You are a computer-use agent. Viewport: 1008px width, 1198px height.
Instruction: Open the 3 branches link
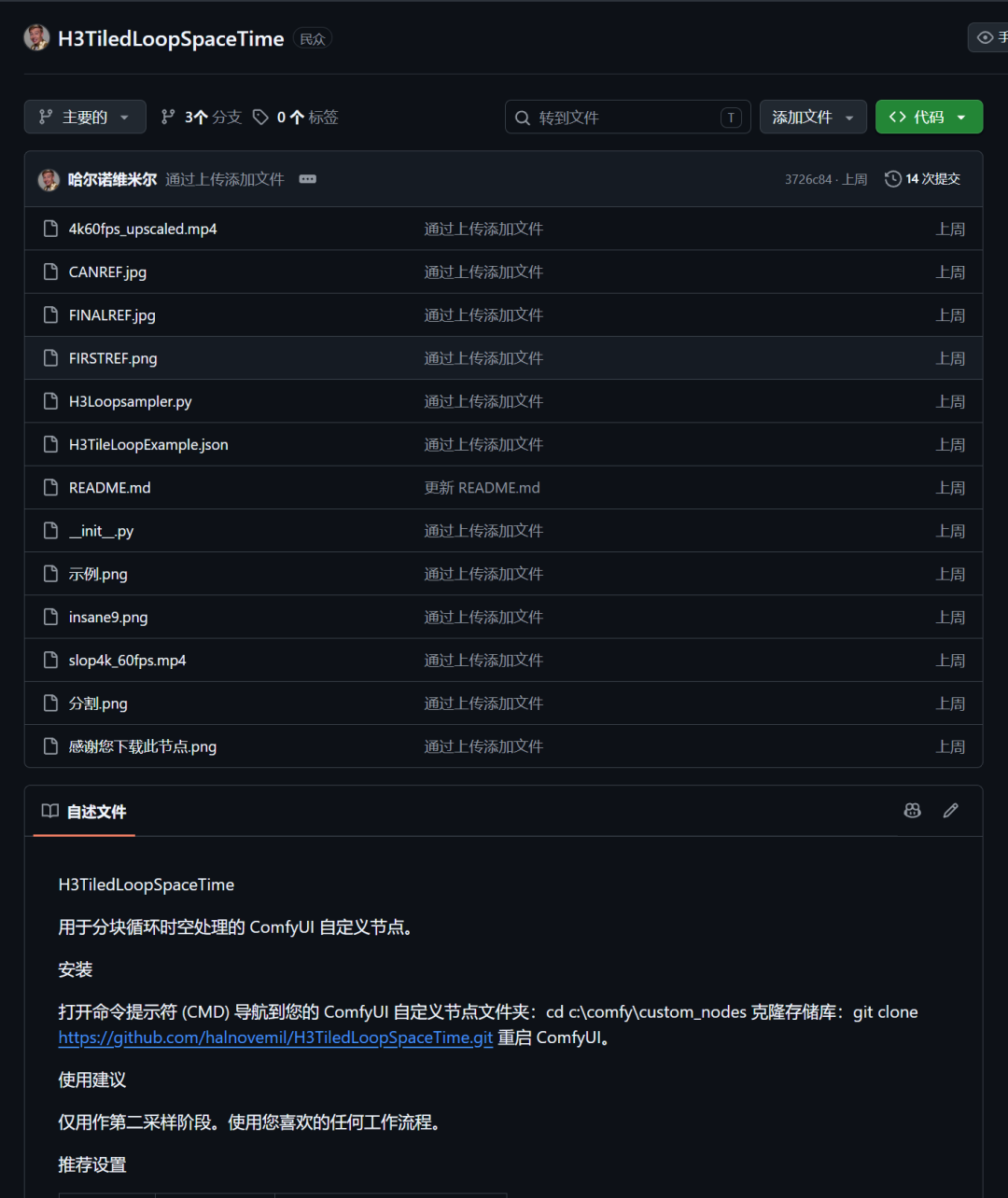pos(201,117)
